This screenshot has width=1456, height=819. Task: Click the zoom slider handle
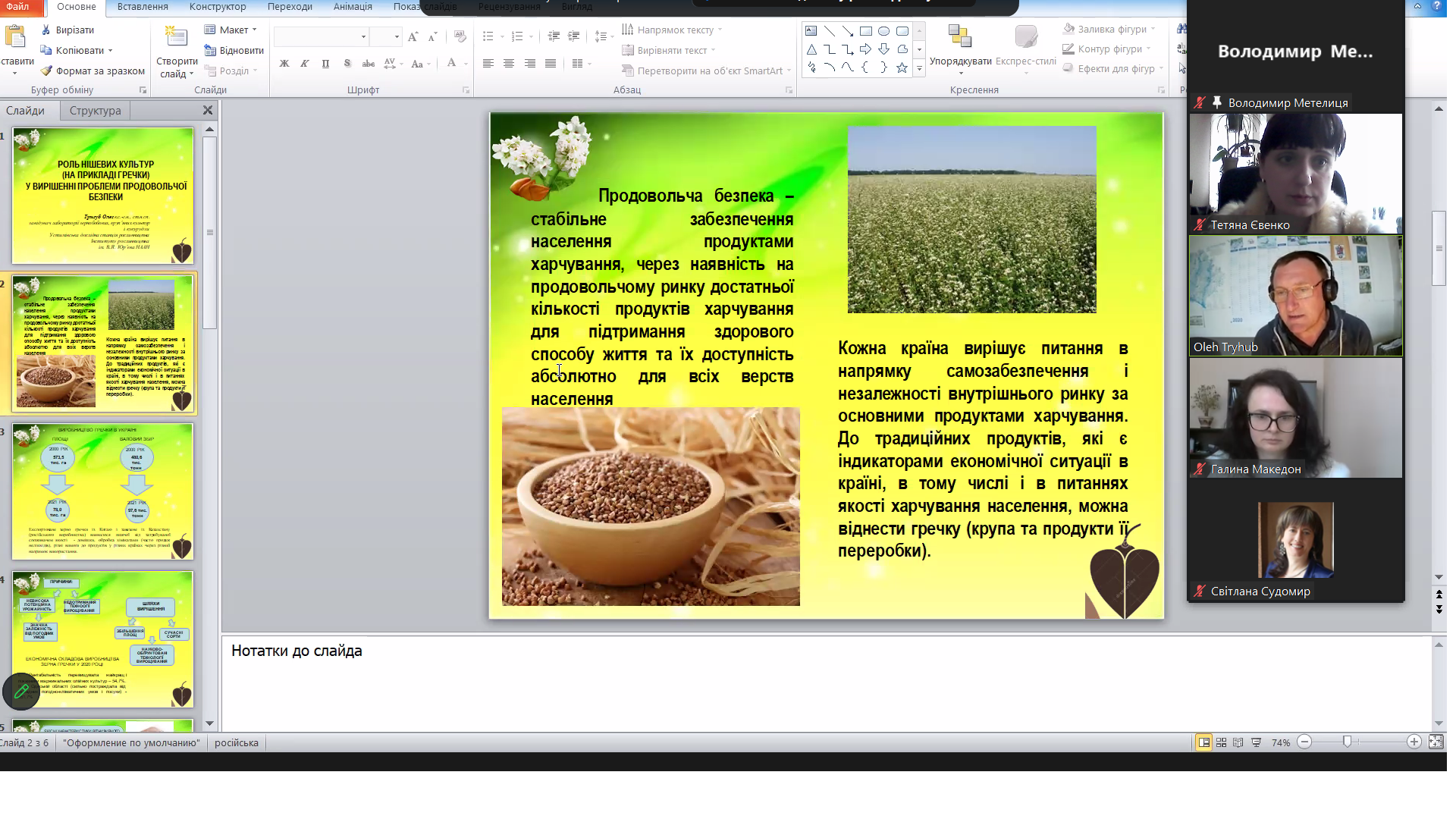point(1347,742)
